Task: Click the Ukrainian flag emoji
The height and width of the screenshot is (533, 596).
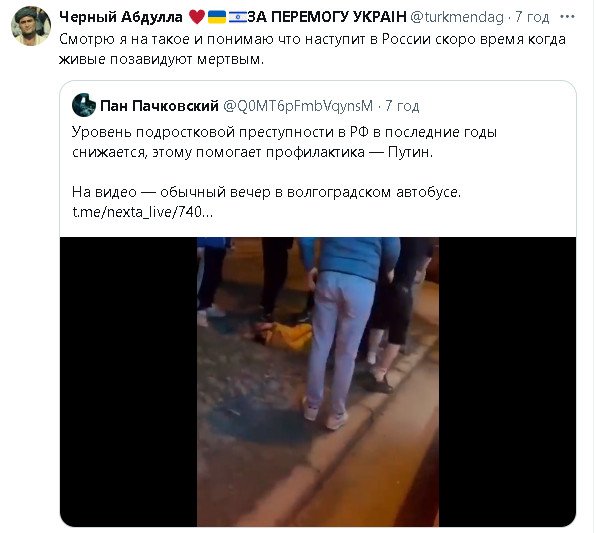Action: 217,17
